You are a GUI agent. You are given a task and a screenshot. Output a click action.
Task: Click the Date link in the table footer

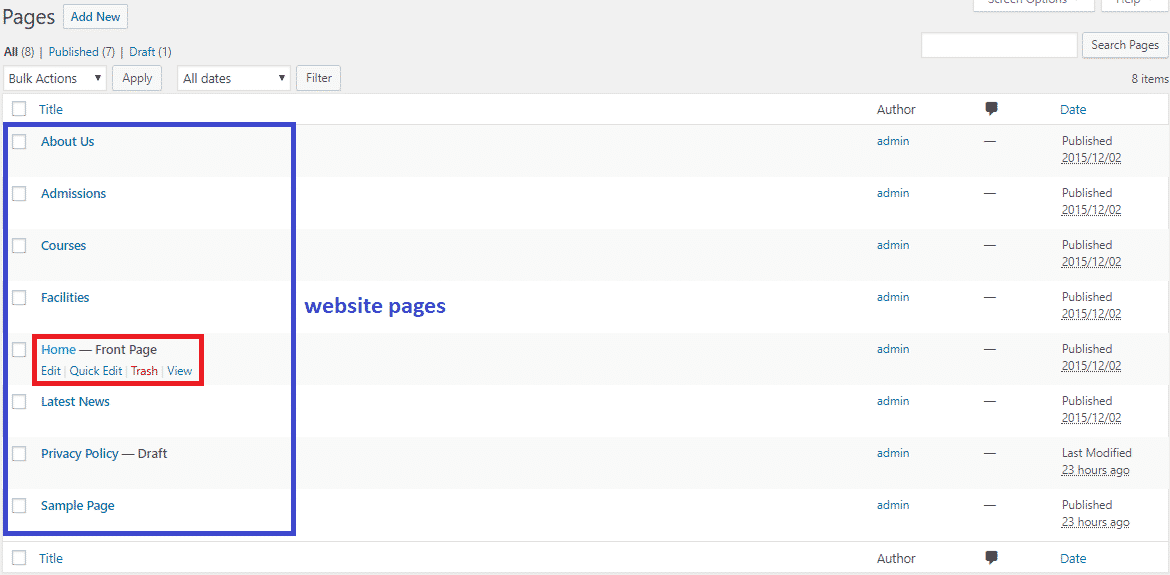coord(1073,558)
